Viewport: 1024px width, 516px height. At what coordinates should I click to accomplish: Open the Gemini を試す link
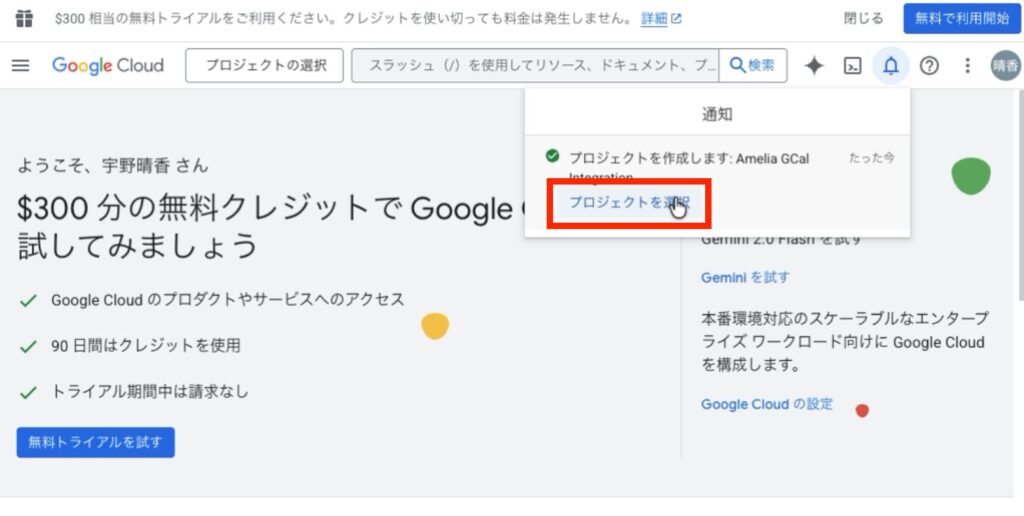(745, 277)
